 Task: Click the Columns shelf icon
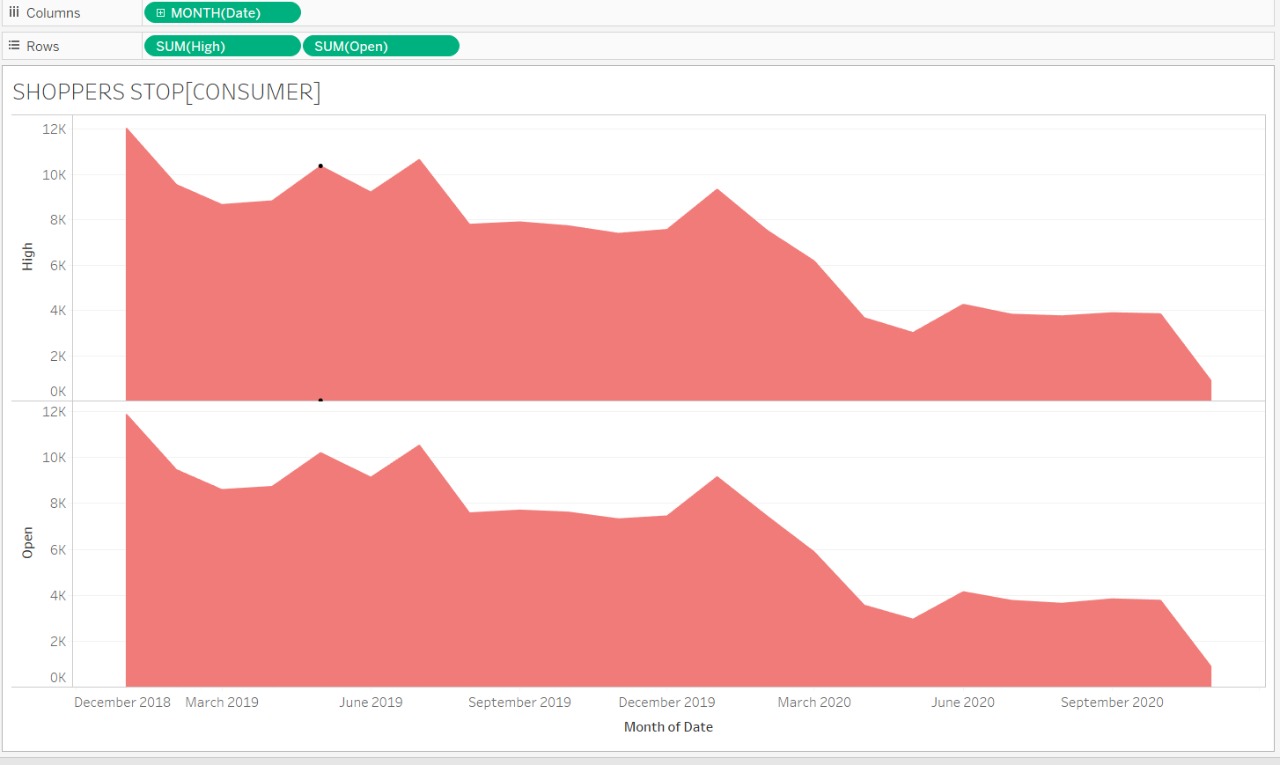[14, 12]
